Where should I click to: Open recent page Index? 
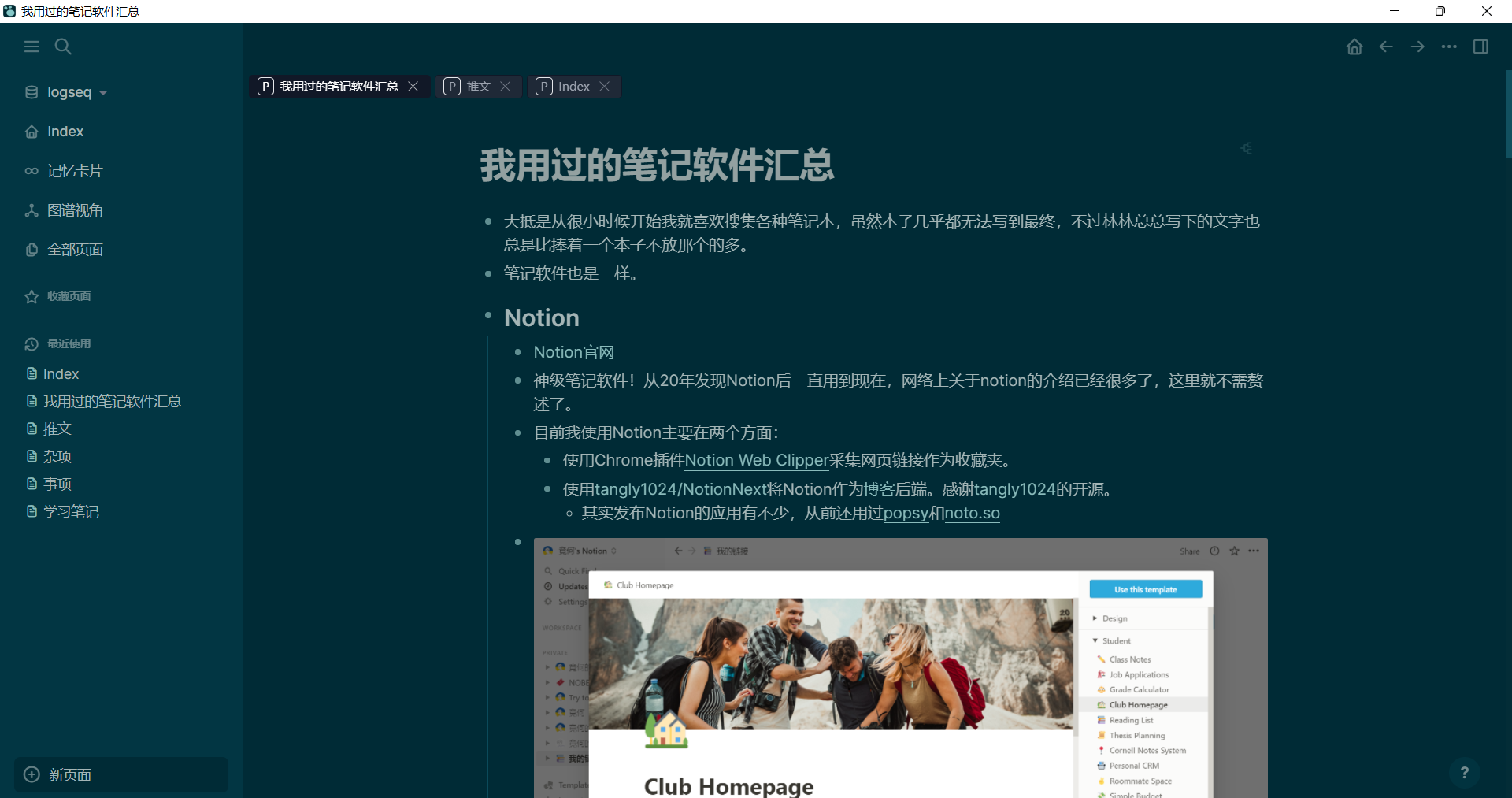[61, 373]
